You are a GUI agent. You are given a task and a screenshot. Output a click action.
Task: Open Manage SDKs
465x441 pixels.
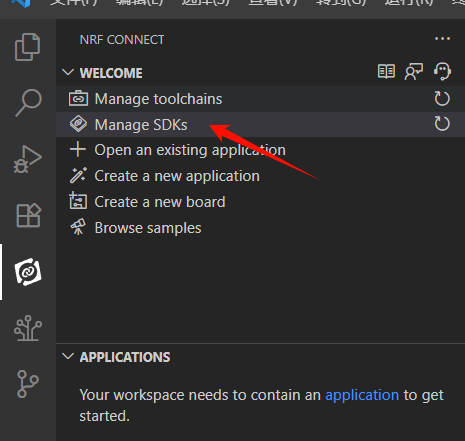click(260, 125)
